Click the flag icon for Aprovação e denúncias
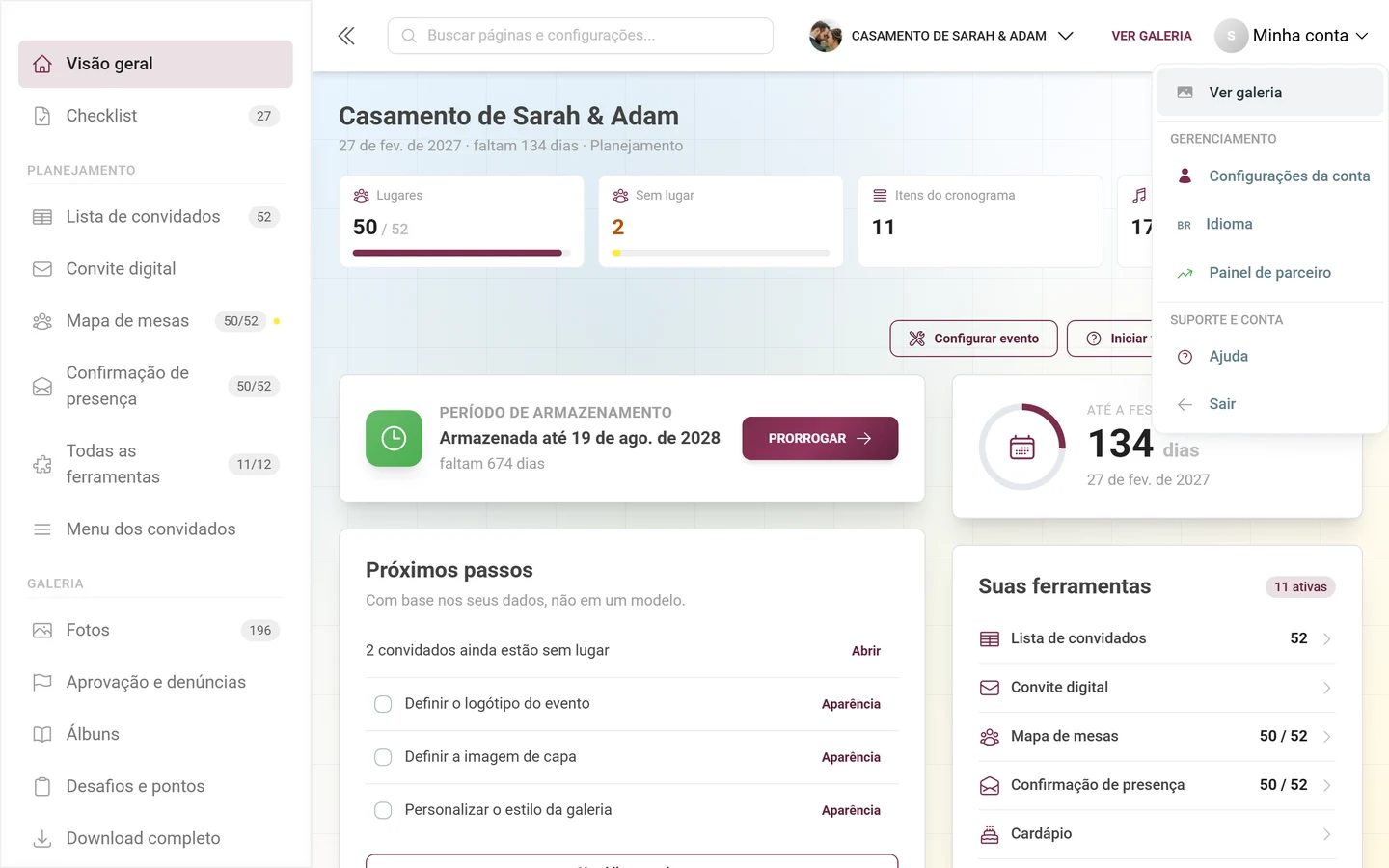The image size is (1389, 868). [42, 682]
